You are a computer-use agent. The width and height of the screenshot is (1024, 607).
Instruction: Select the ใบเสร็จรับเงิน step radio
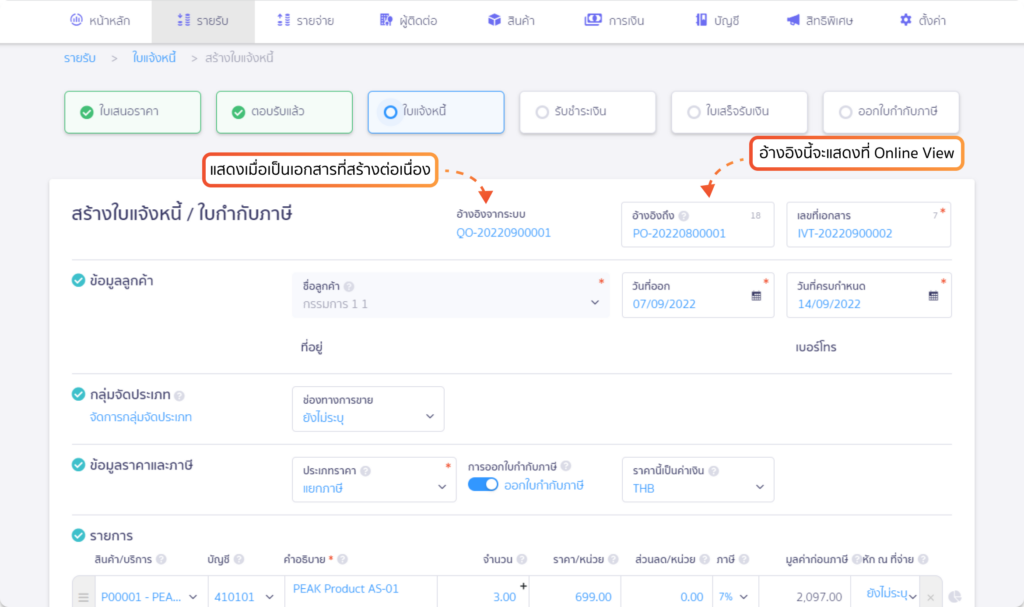click(694, 112)
